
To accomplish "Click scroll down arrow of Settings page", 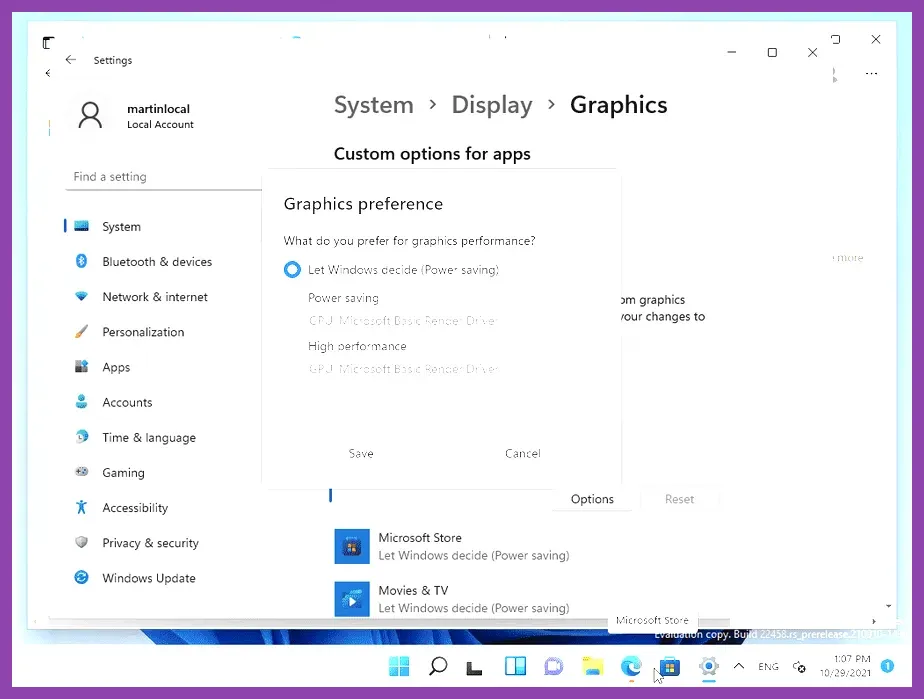I will (888, 606).
